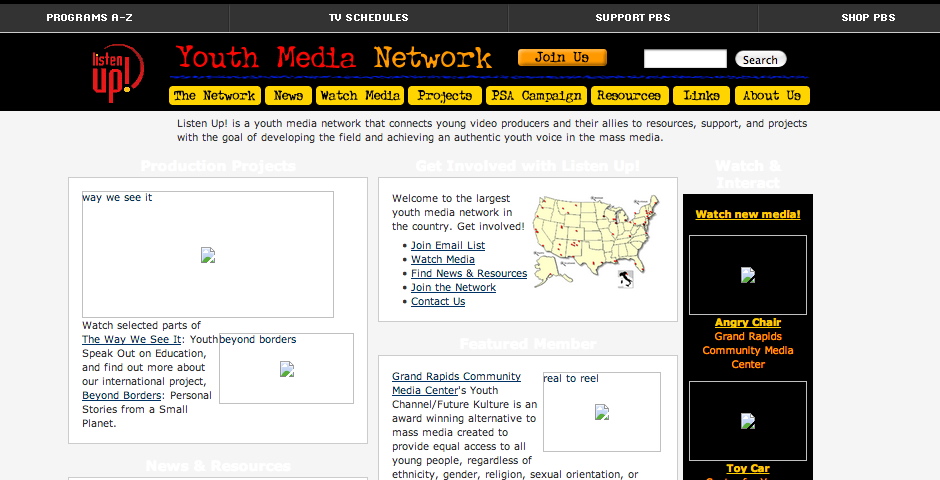Open the Beyond Borders link
Viewport: 940px width, 480px height.
tap(122, 396)
